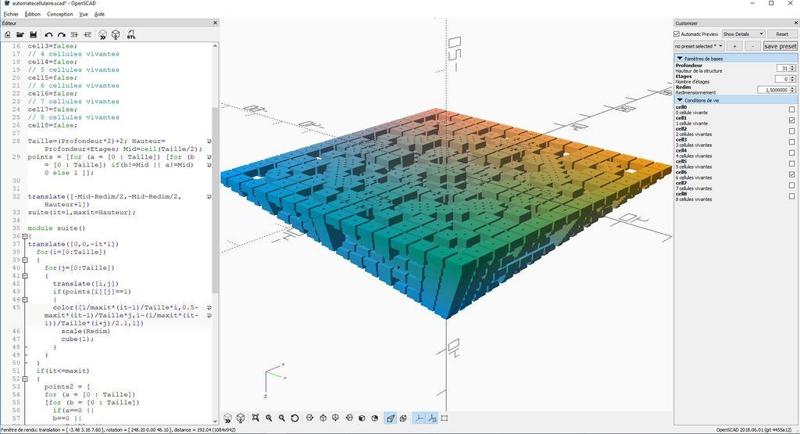Click the Render icon in viewport toolbar
This screenshot has width=800, height=434.
240,418
